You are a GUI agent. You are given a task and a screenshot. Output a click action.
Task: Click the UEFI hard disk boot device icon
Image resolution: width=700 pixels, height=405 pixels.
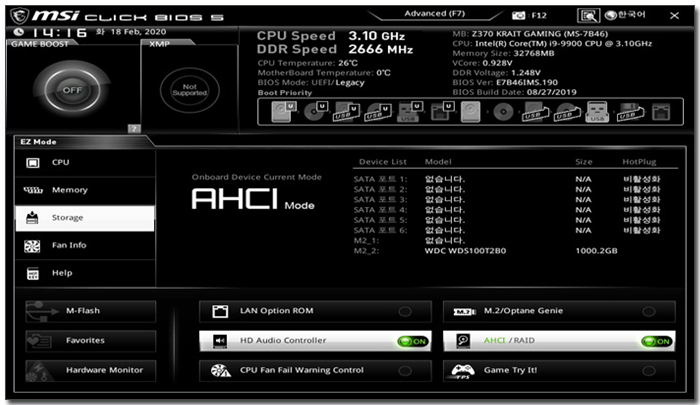tap(284, 111)
